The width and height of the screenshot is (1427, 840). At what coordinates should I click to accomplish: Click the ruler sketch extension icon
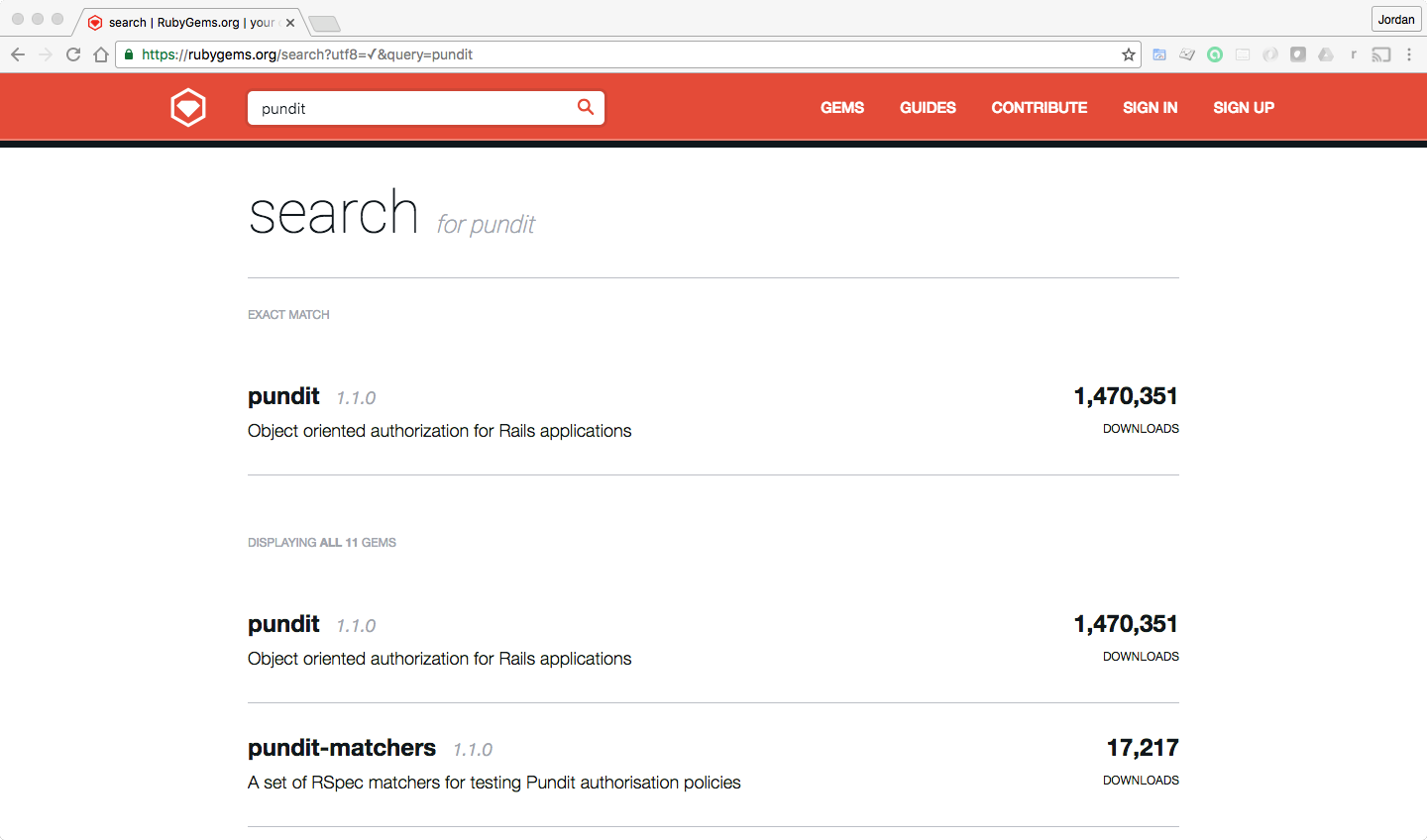(1187, 54)
